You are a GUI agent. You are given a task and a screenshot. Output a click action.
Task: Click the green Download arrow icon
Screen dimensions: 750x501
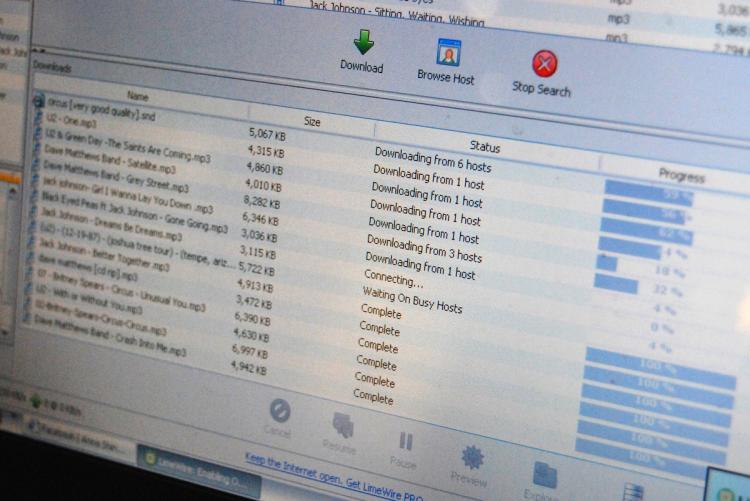tap(363, 43)
